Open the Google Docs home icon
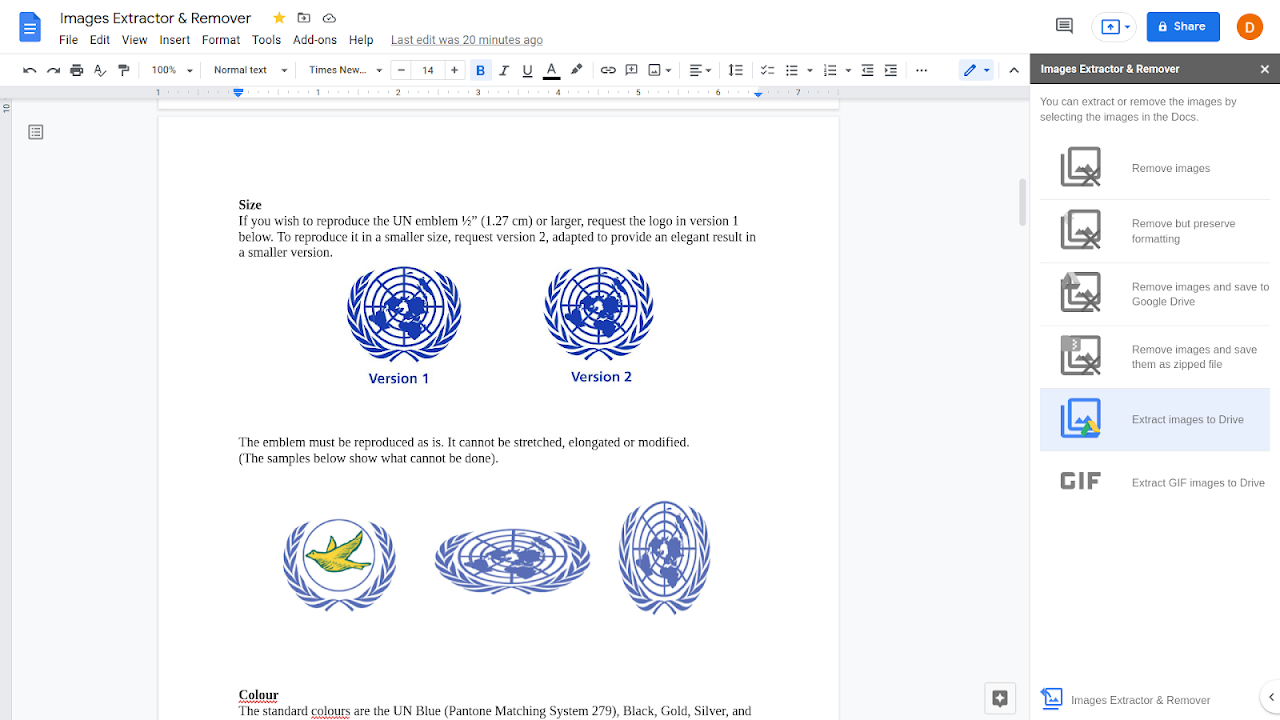 tap(30, 27)
